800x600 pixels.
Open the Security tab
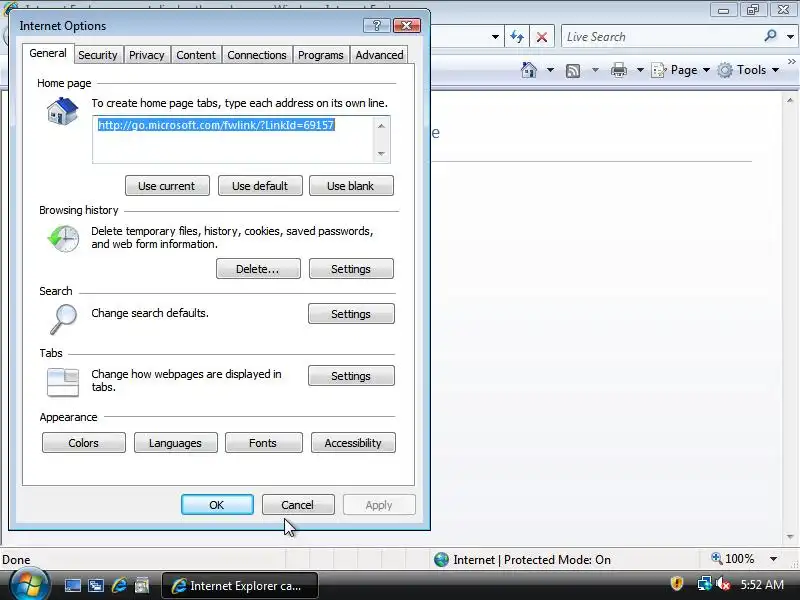click(97, 55)
